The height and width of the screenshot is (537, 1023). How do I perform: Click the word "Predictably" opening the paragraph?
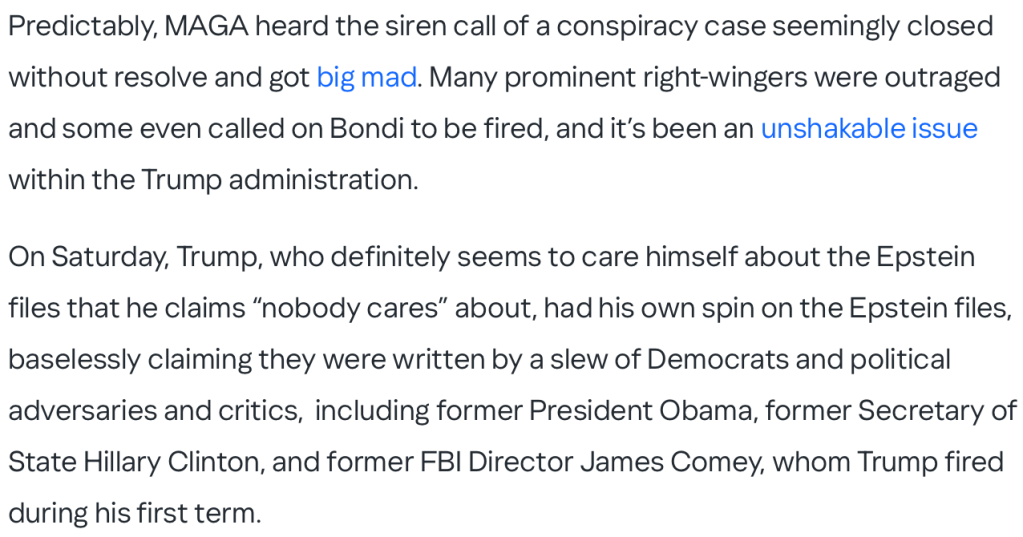(x=77, y=25)
